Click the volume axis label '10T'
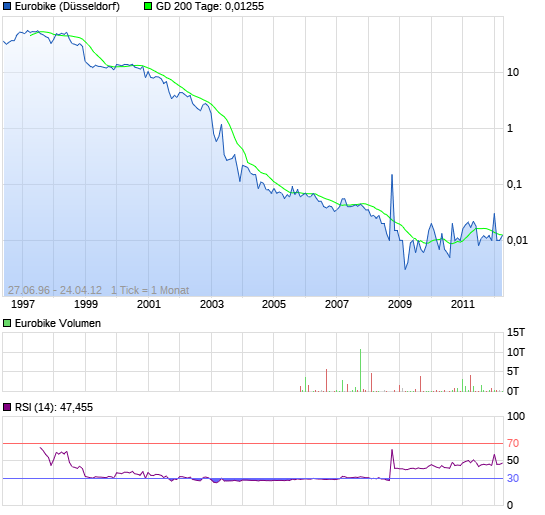This screenshot has width=545, height=515. (516, 352)
